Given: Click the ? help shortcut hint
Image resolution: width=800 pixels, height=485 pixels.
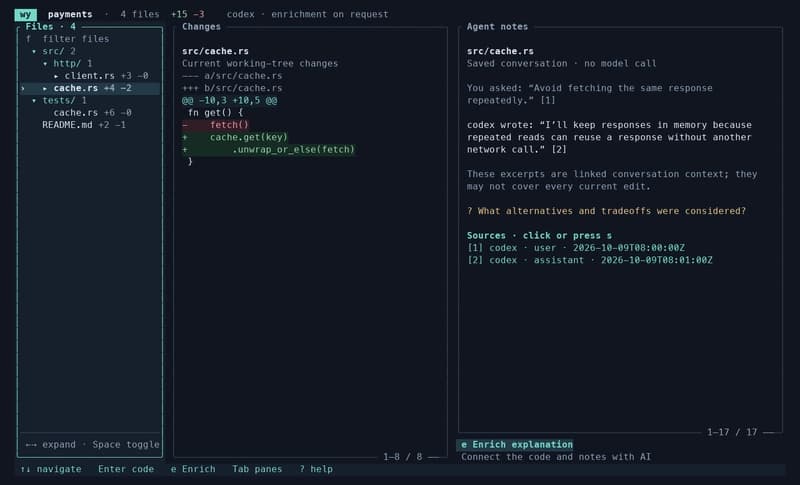Looking at the screenshot, I should tap(316, 469).
